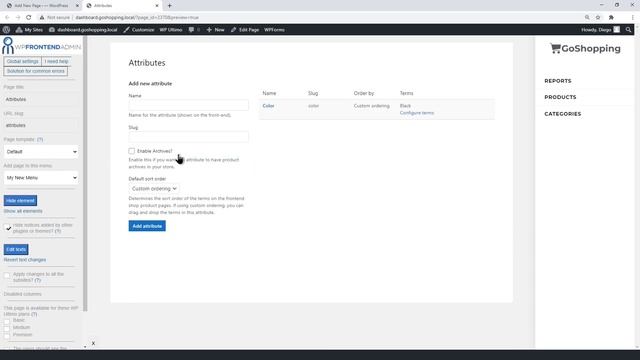Click Show all elements link
Image resolution: width=640 pixels, height=360 pixels.
click(23, 211)
